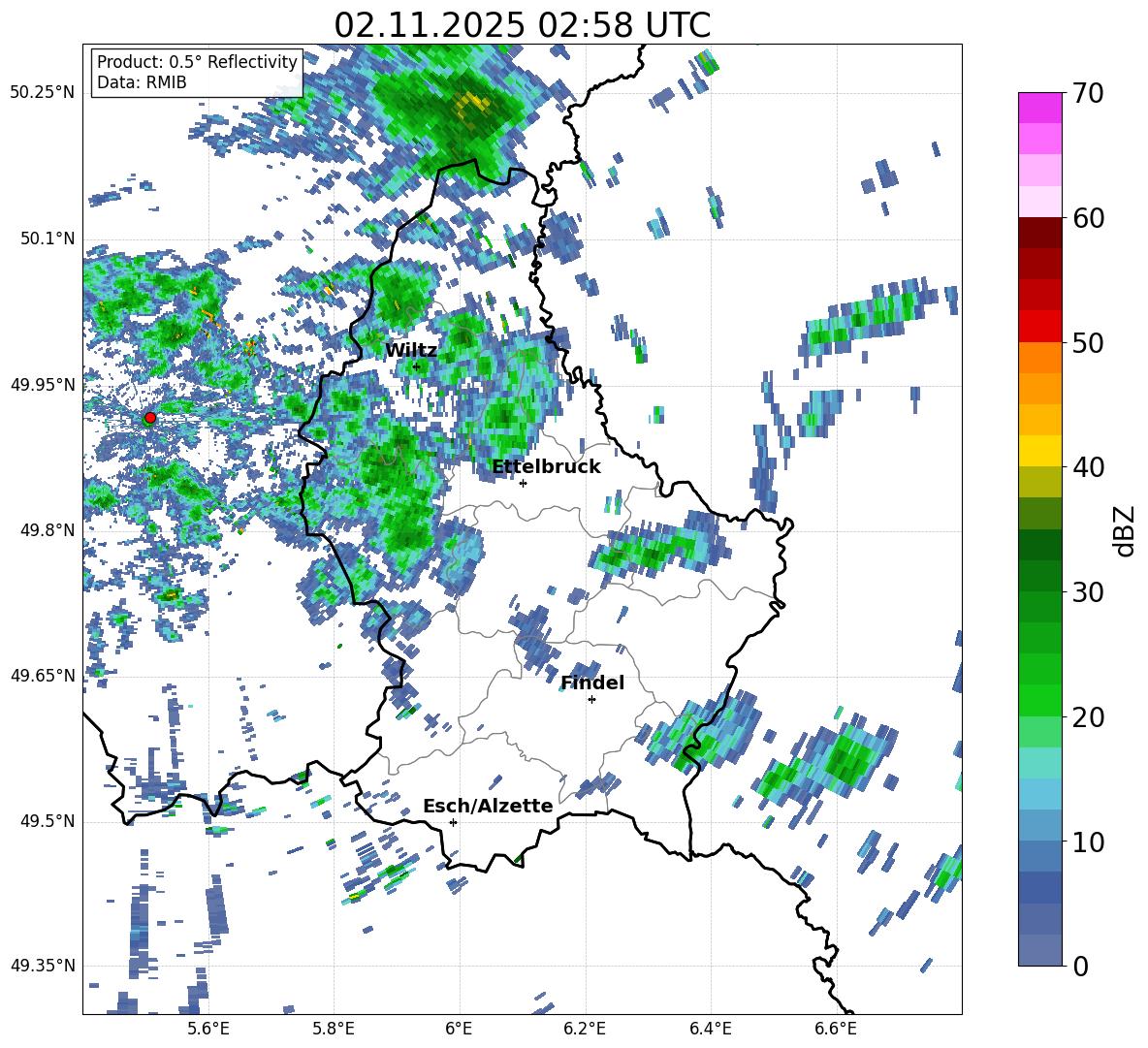The width and height of the screenshot is (1148, 1048).
Task: Click the Ettelbruck station cross marker
Action: (523, 483)
